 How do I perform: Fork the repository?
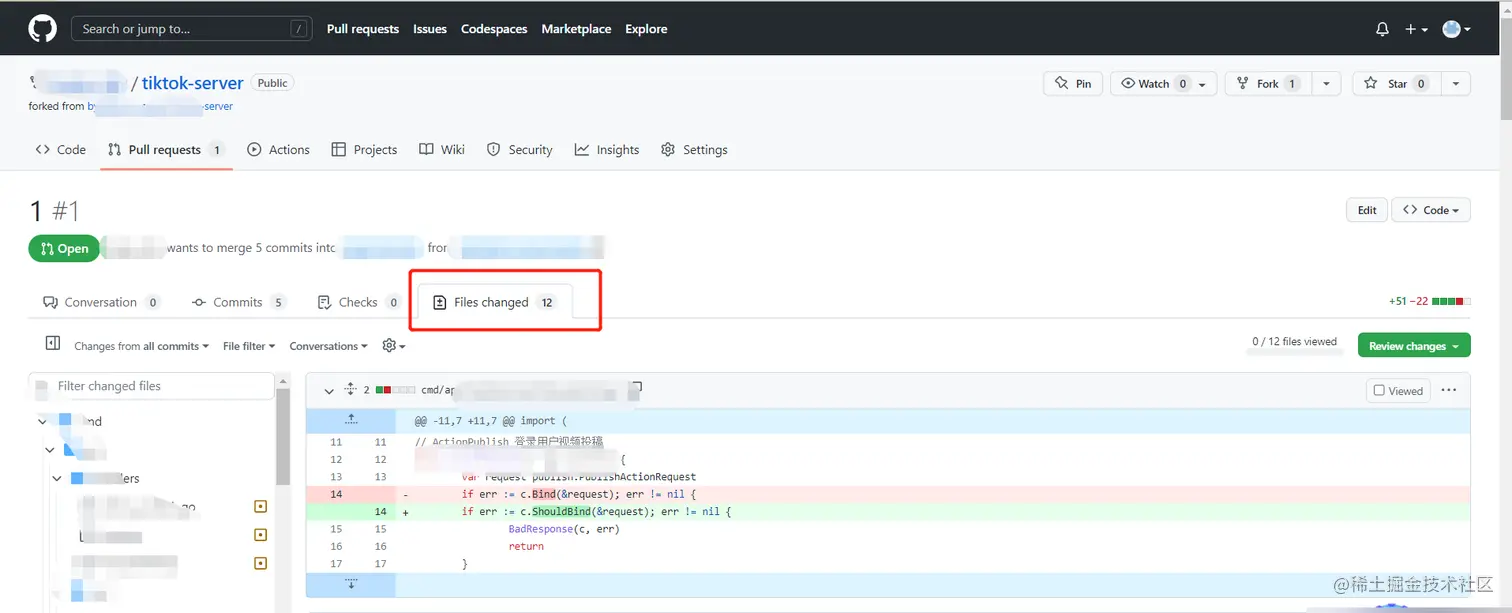point(1267,84)
